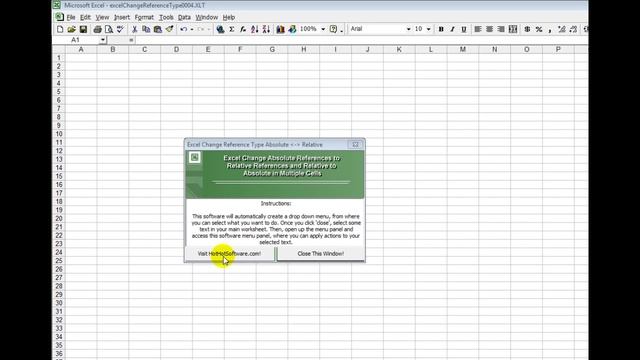Apply Percent style format
The image size is (640, 360).
tap(539, 29)
